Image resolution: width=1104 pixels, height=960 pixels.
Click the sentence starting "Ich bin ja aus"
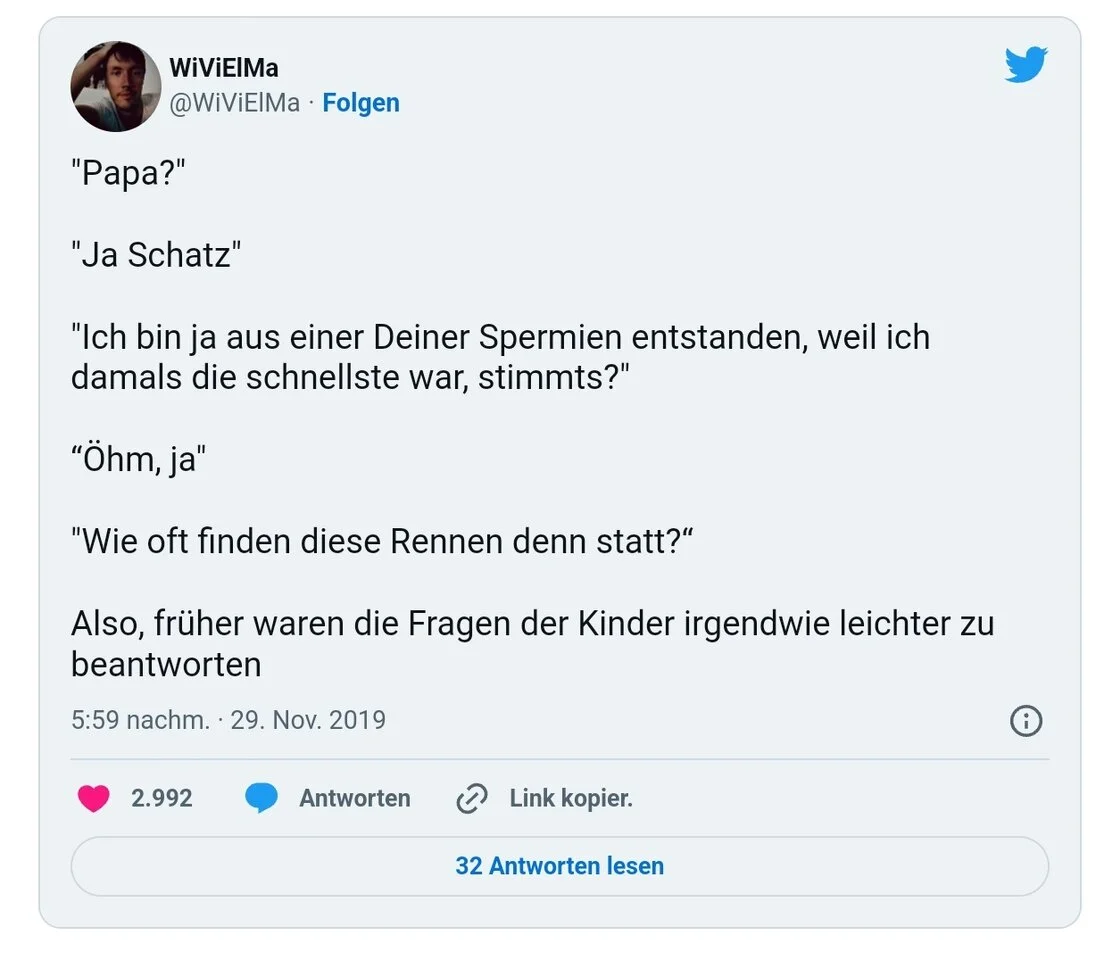click(x=500, y=357)
